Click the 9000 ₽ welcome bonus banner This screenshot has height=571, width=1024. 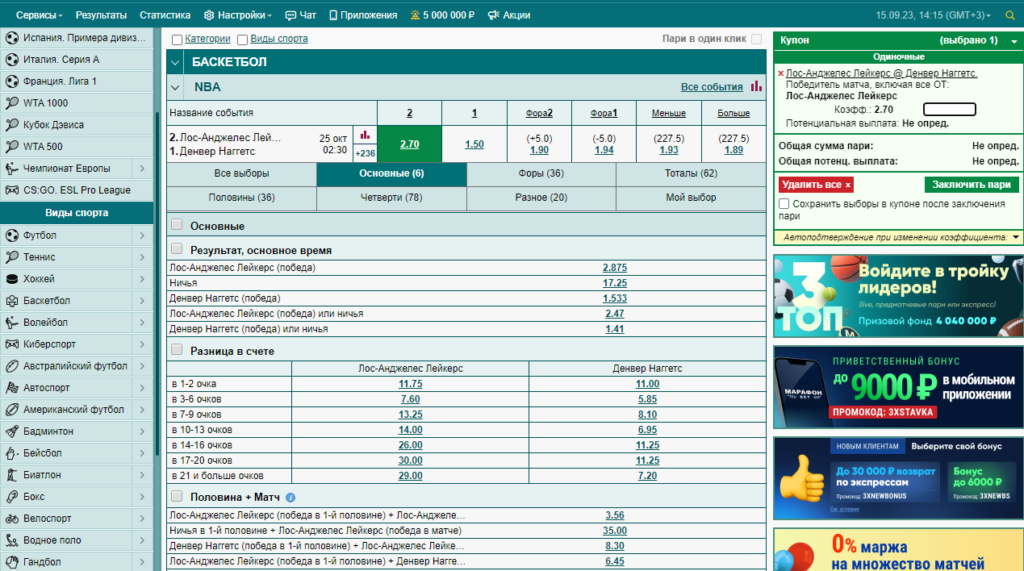click(899, 387)
